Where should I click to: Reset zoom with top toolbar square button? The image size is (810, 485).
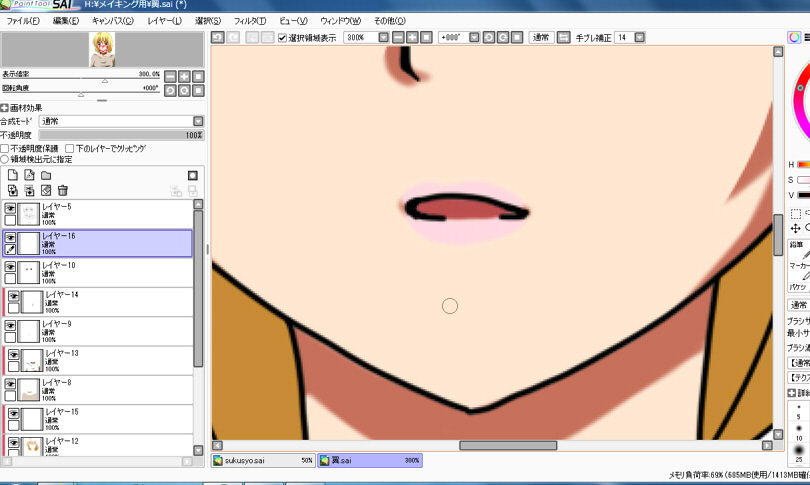coord(426,37)
